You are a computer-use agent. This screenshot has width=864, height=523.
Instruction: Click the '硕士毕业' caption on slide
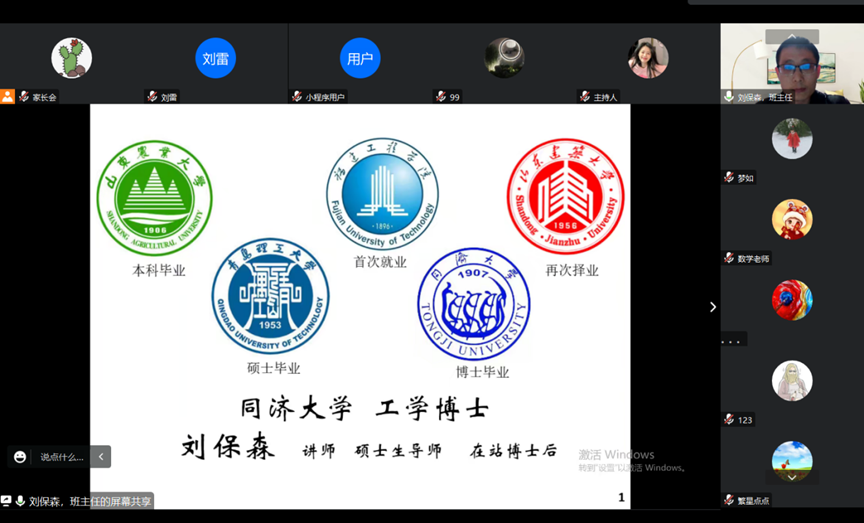(273, 368)
